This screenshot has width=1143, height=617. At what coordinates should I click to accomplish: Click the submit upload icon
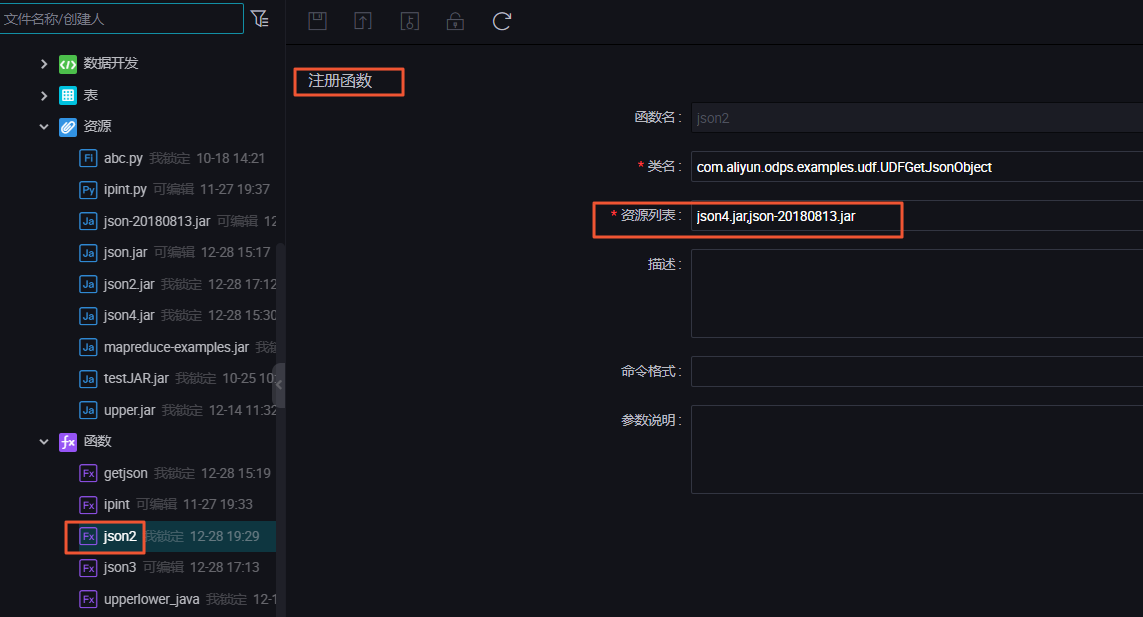363,20
